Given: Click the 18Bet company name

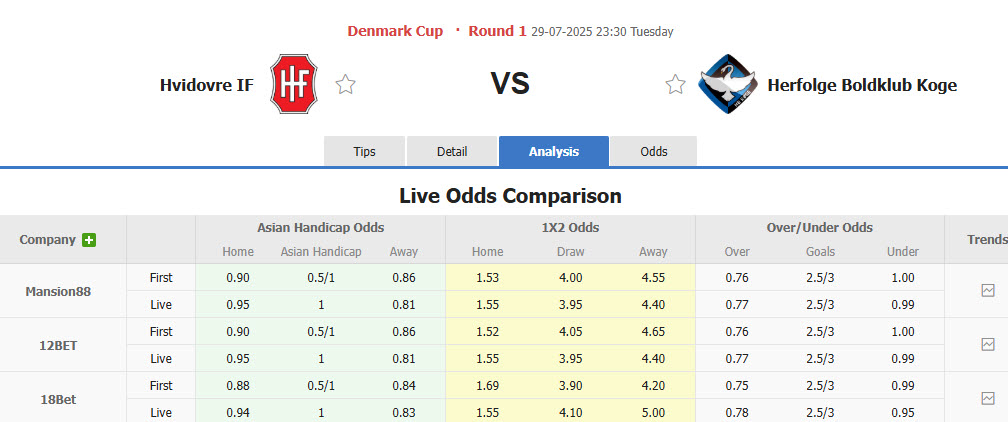Looking at the screenshot, I should pos(58,400).
